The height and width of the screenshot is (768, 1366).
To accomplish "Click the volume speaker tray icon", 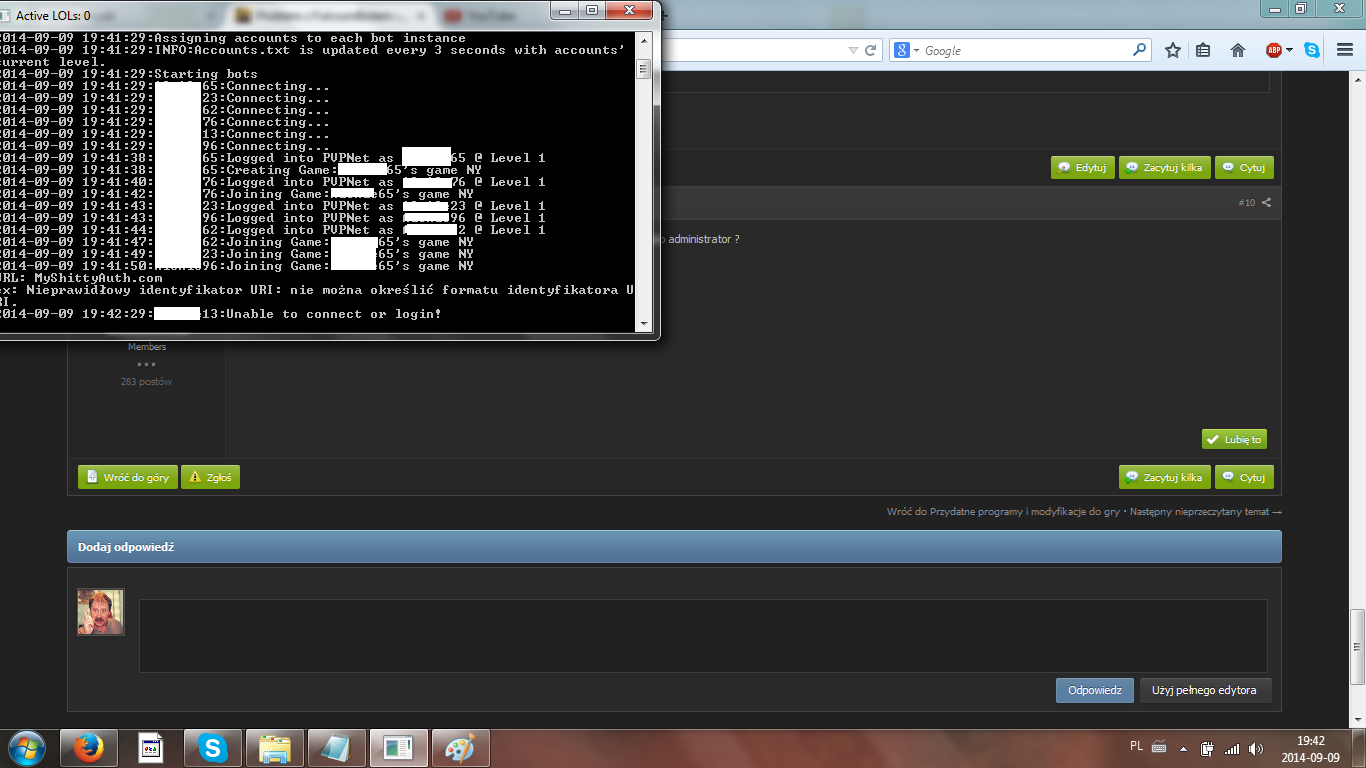I will [1256, 748].
